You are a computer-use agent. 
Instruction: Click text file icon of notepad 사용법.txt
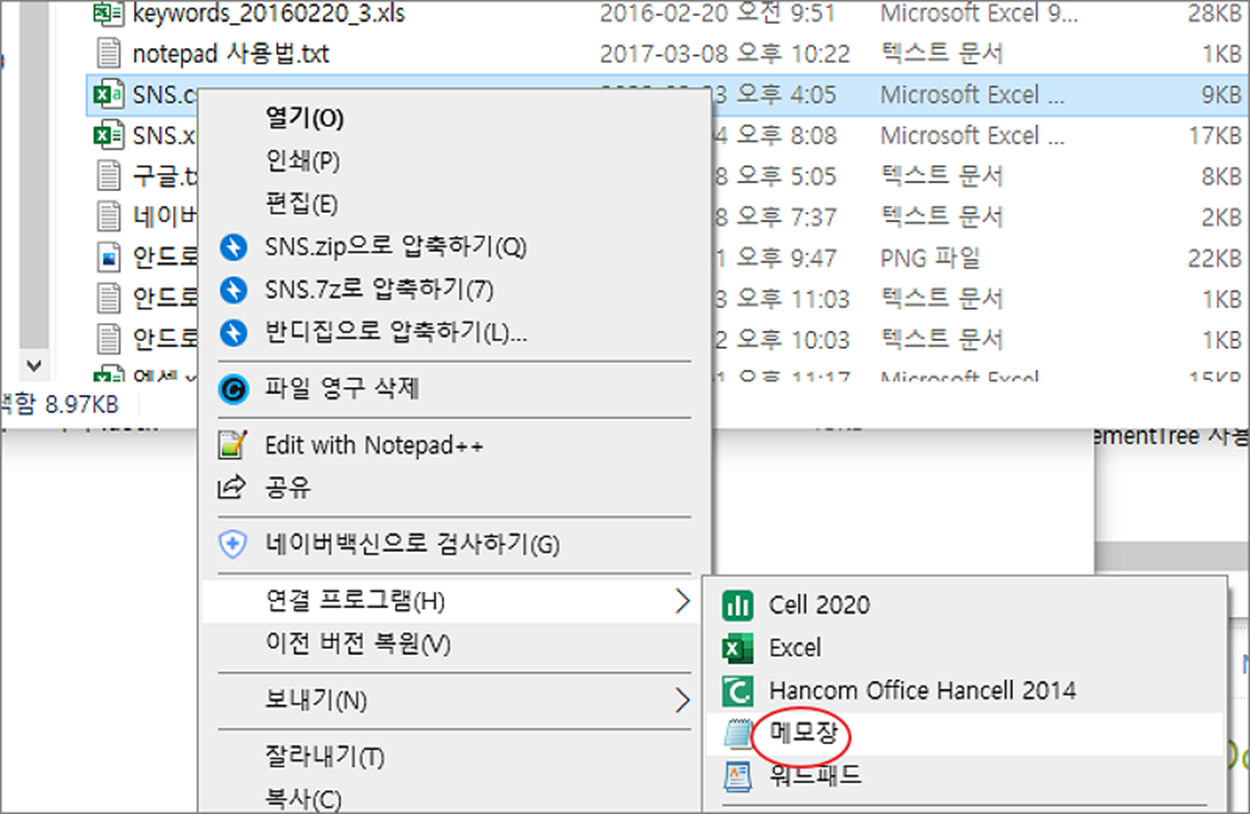pos(107,54)
